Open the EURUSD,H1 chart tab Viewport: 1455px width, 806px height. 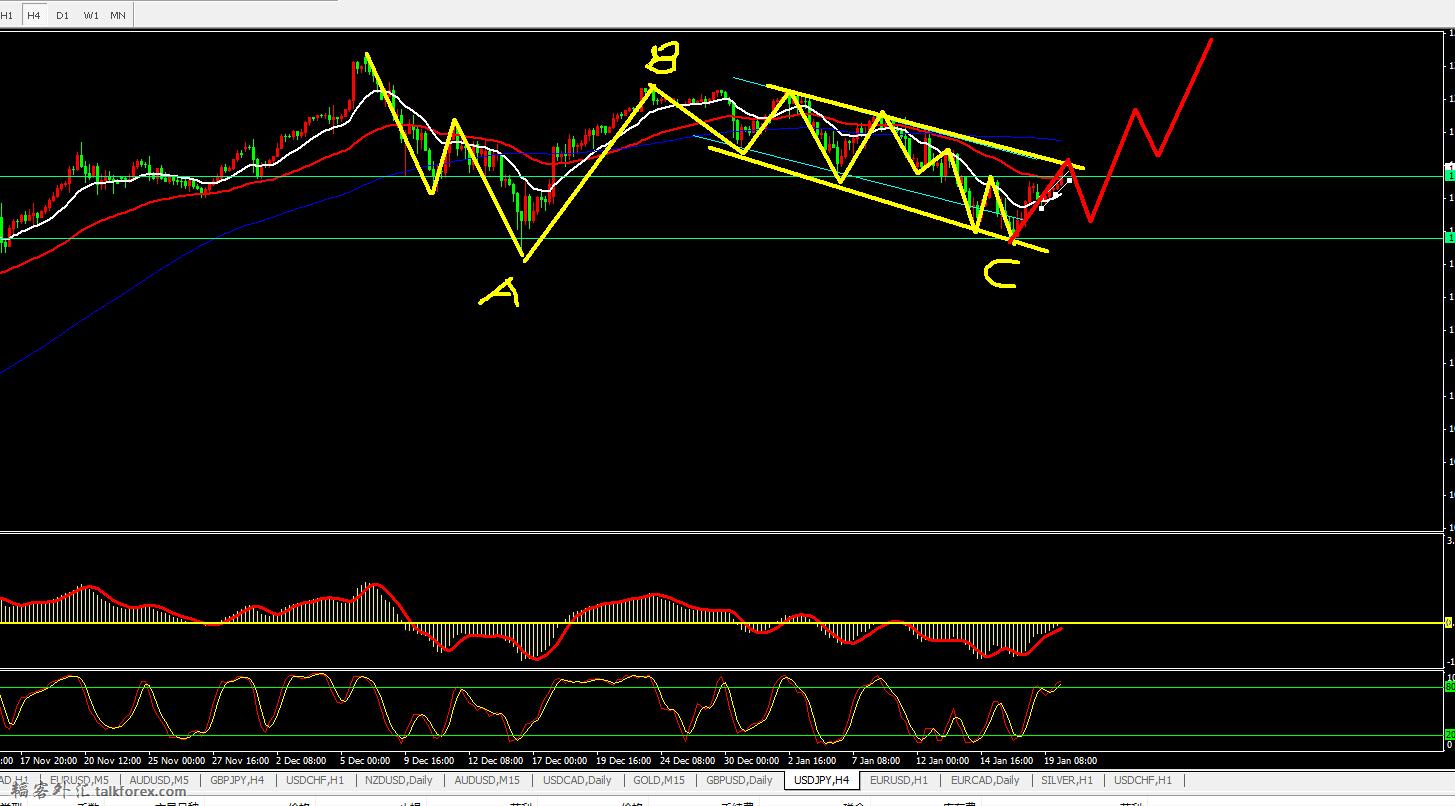pos(899,780)
